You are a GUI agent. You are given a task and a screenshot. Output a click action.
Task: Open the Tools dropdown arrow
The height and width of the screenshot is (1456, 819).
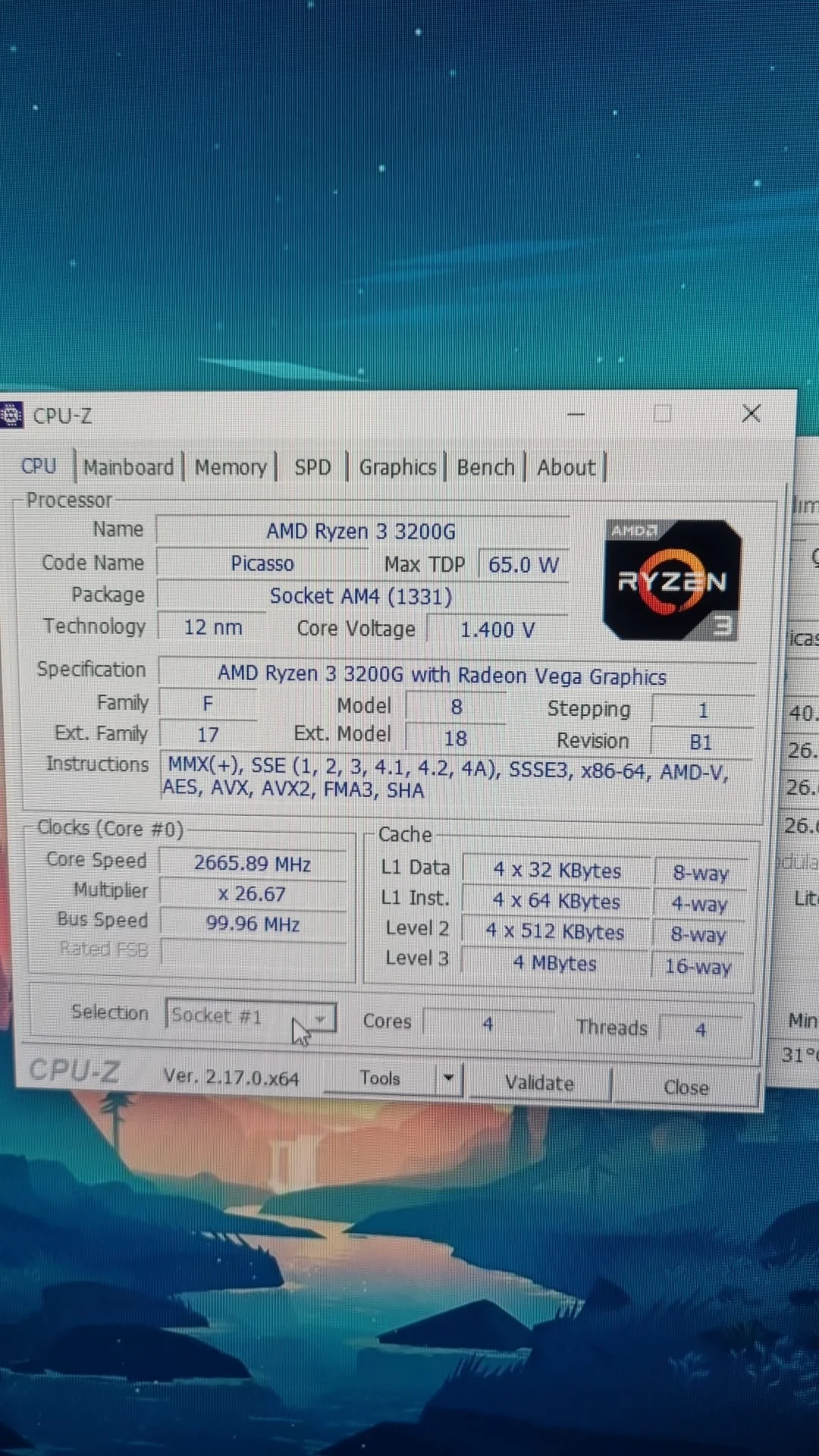click(x=449, y=1078)
